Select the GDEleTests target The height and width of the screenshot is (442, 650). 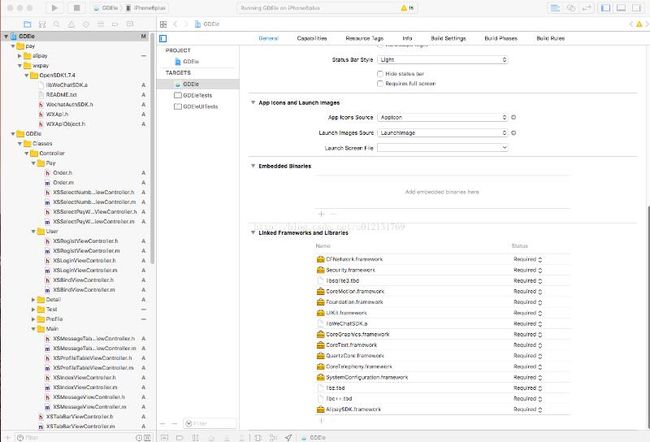pyautogui.click(x=197, y=95)
